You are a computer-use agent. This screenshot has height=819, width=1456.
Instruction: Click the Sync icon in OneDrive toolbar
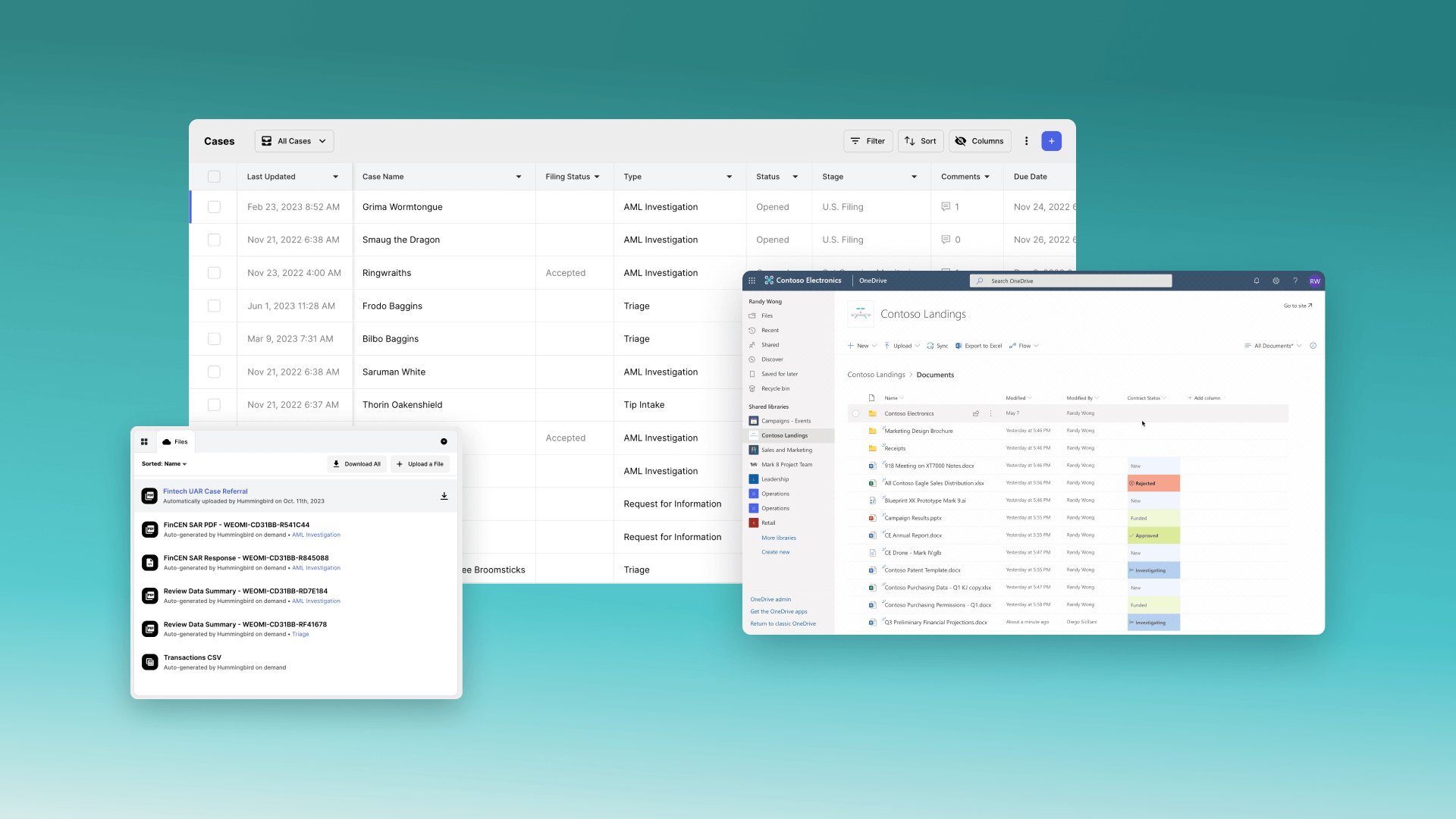[930, 346]
